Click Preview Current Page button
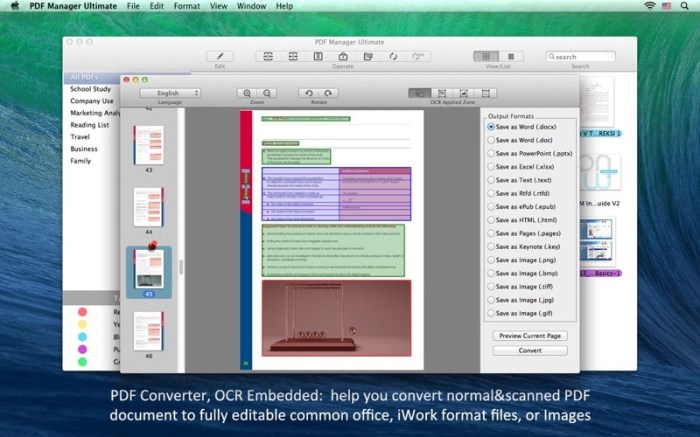Viewport: 700px width, 437px height. [x=530, y=336]
